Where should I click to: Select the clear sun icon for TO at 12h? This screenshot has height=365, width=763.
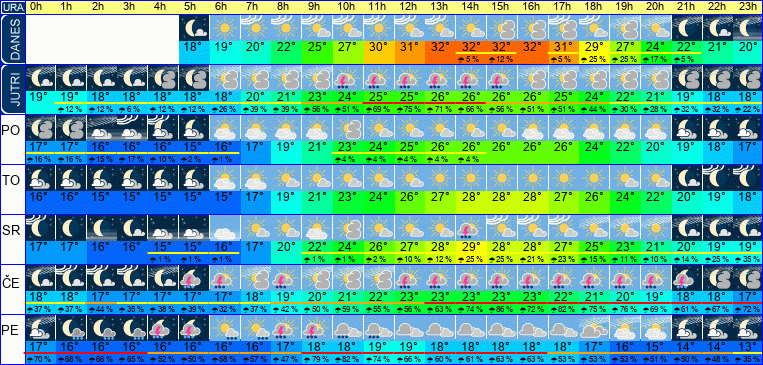click(x=409, y=178)
